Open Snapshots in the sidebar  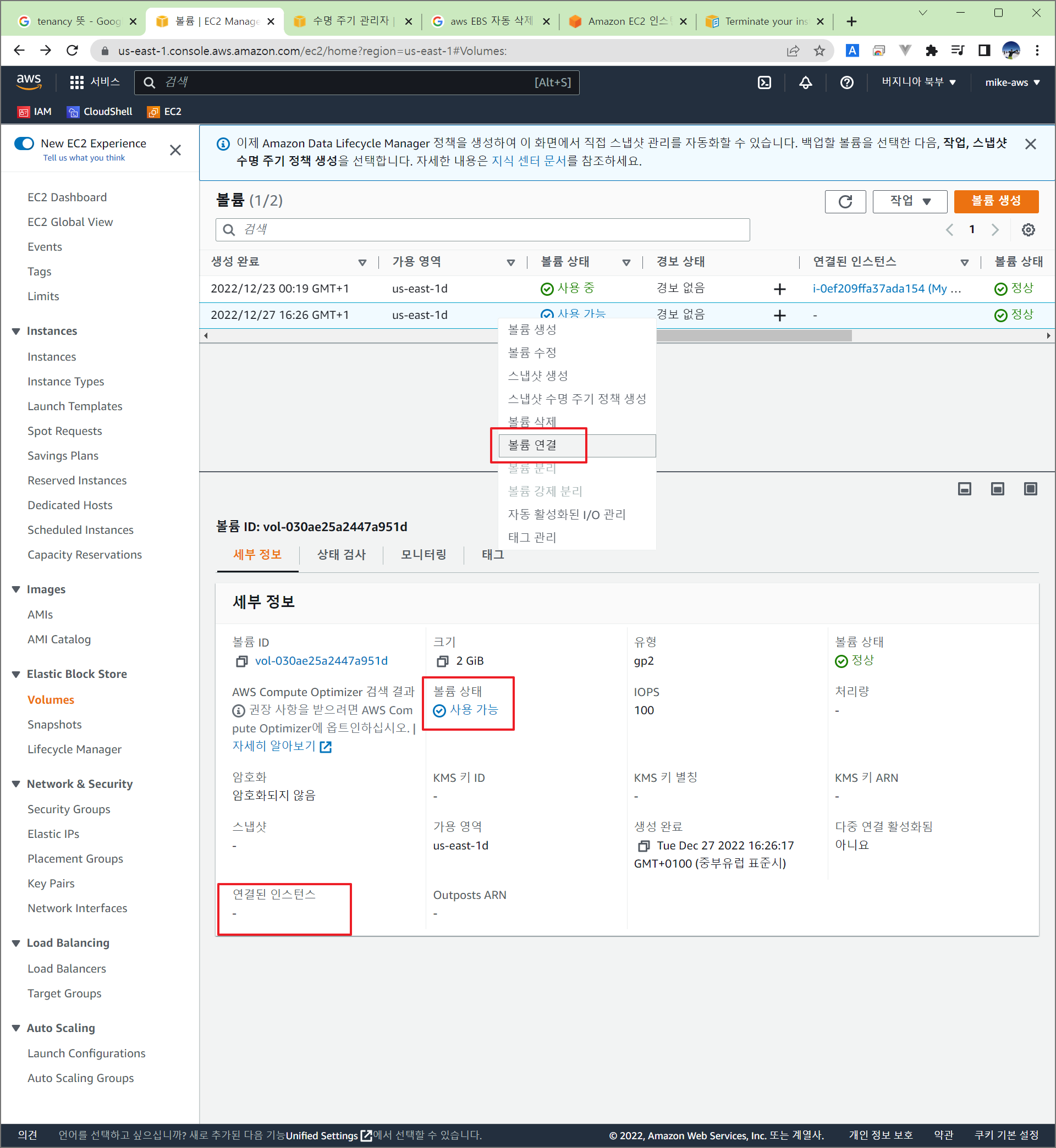pos(55,725)
